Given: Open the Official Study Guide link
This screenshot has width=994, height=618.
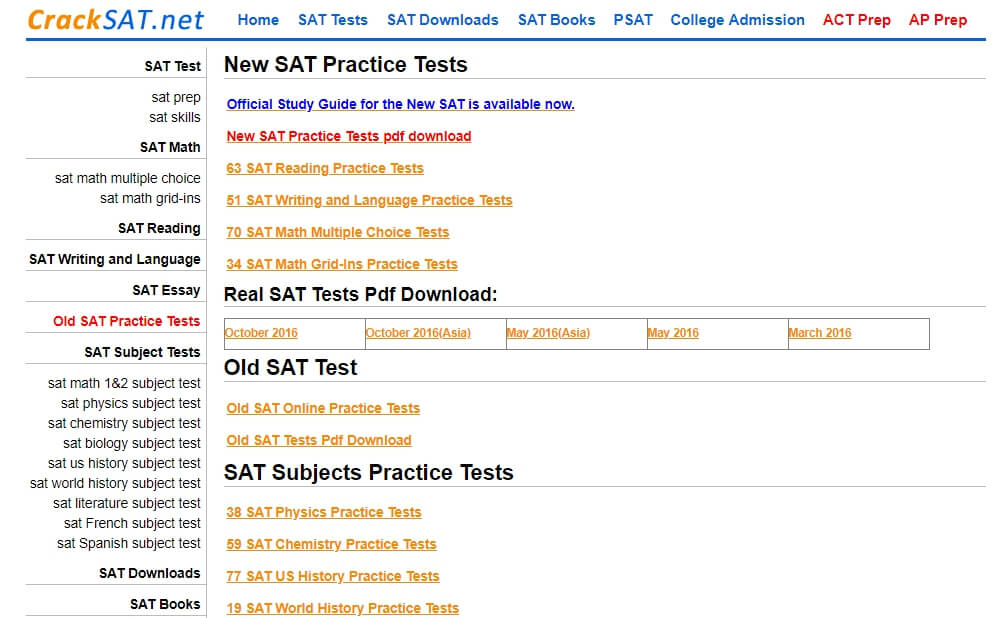Looking at the screenshot, I should coord(400,104).
